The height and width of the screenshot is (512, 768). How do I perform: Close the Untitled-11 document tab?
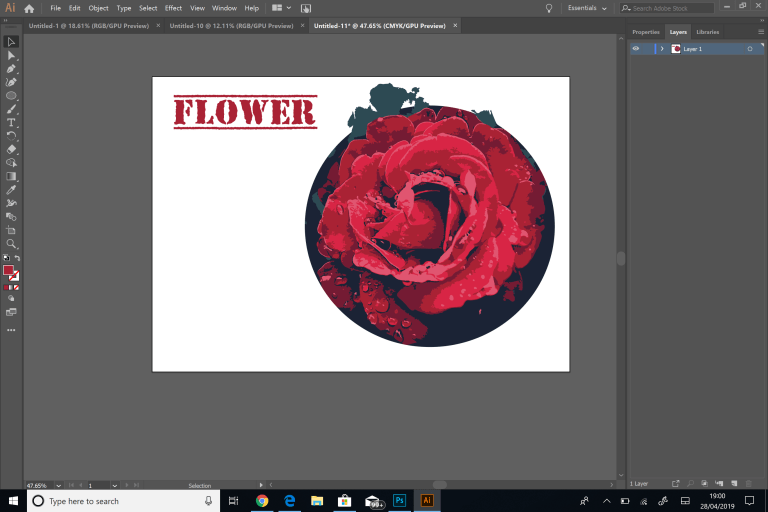pyautogui.click(x=455, y=25)
